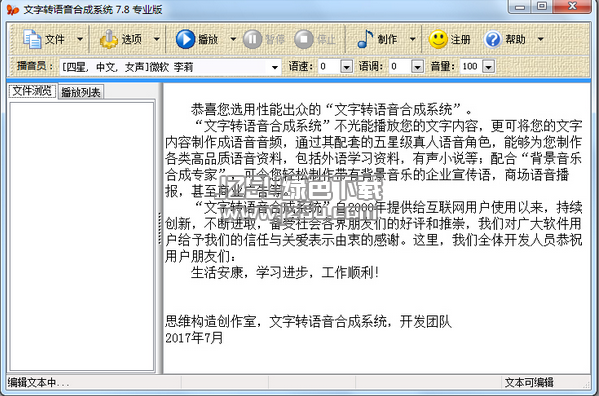Click the status bar text '编辑文本中...'

[x=38, y=382]
